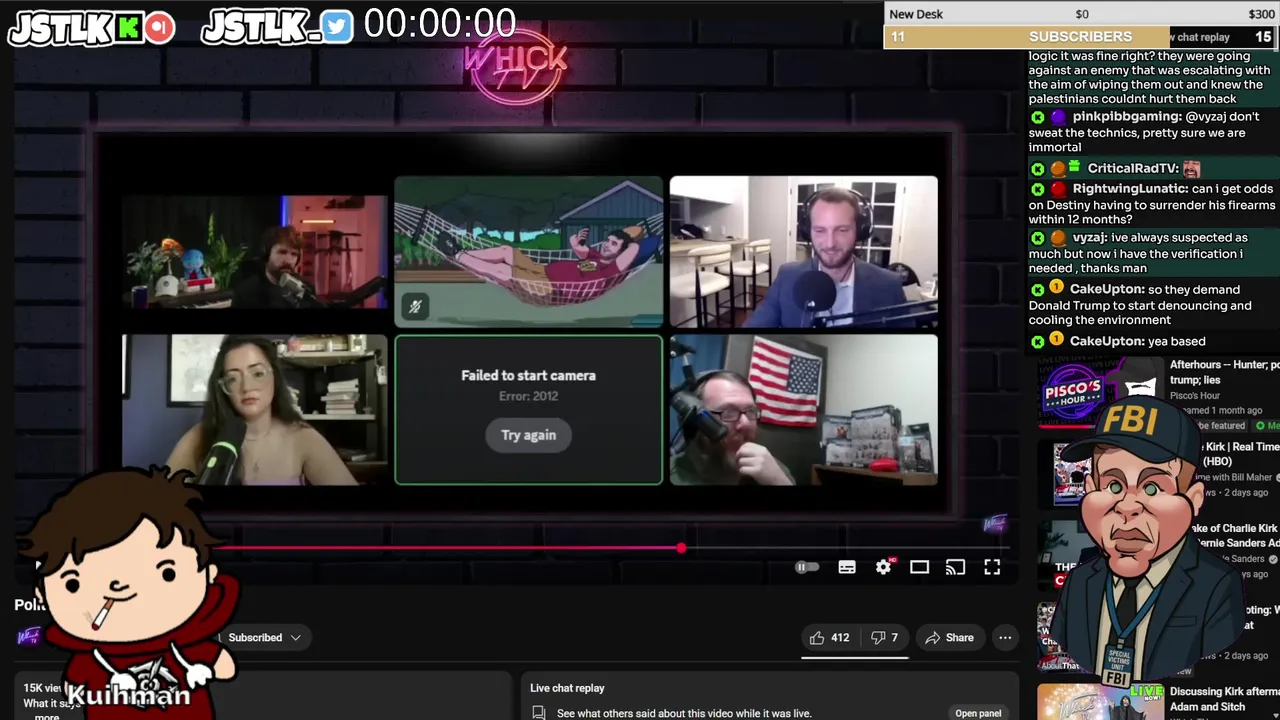1280x720 pixels.
Task: Open the video settings gear
Action: click(884, 567)
